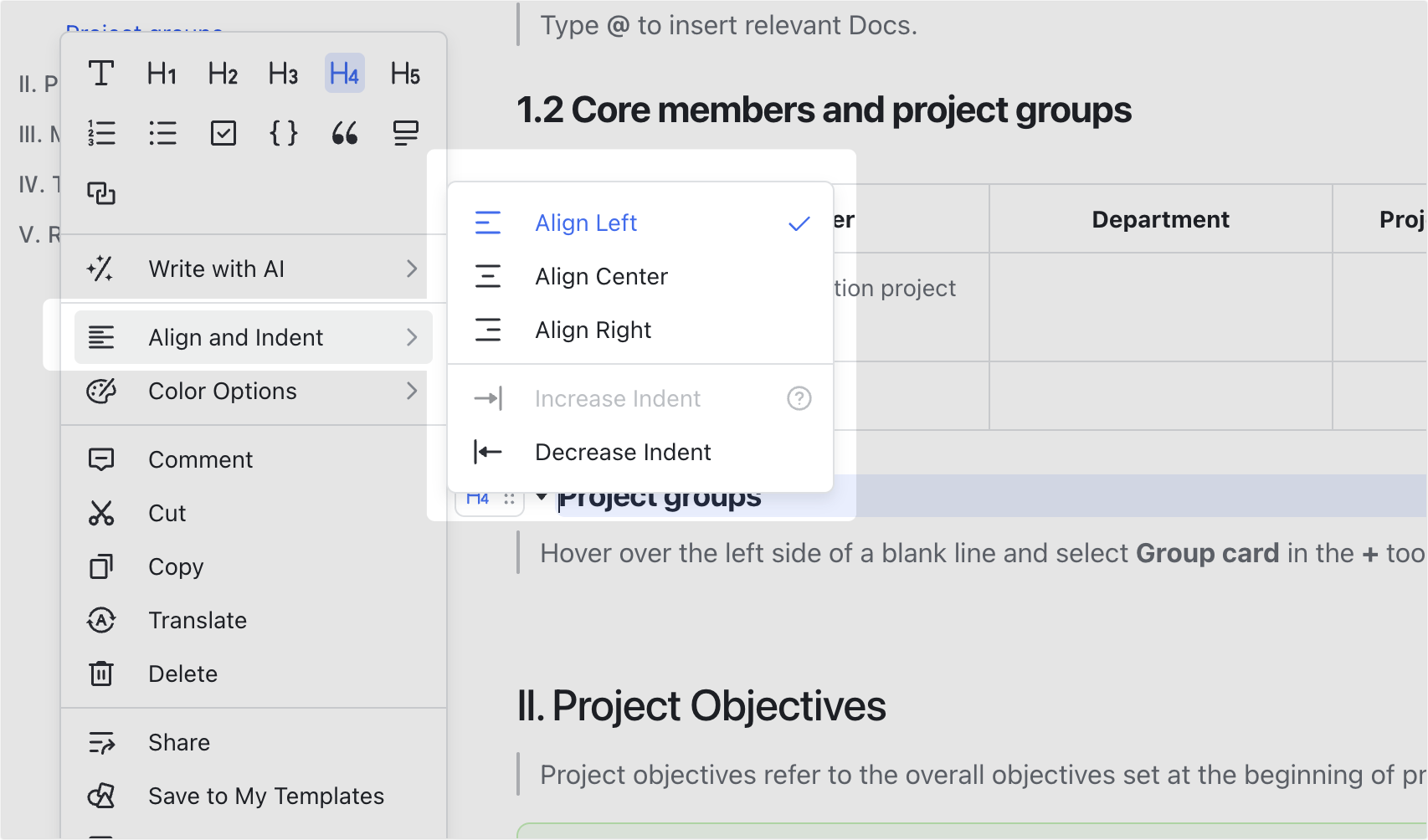Convert block to callout
The image size is (1428, 840).
pyautogui.click(x=406, y=133)
